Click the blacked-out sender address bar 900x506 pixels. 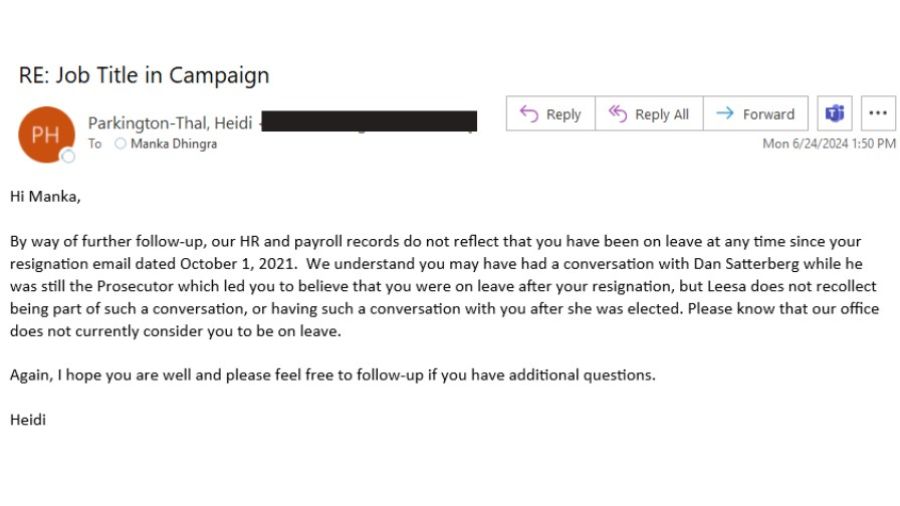(x=369, y=122)
